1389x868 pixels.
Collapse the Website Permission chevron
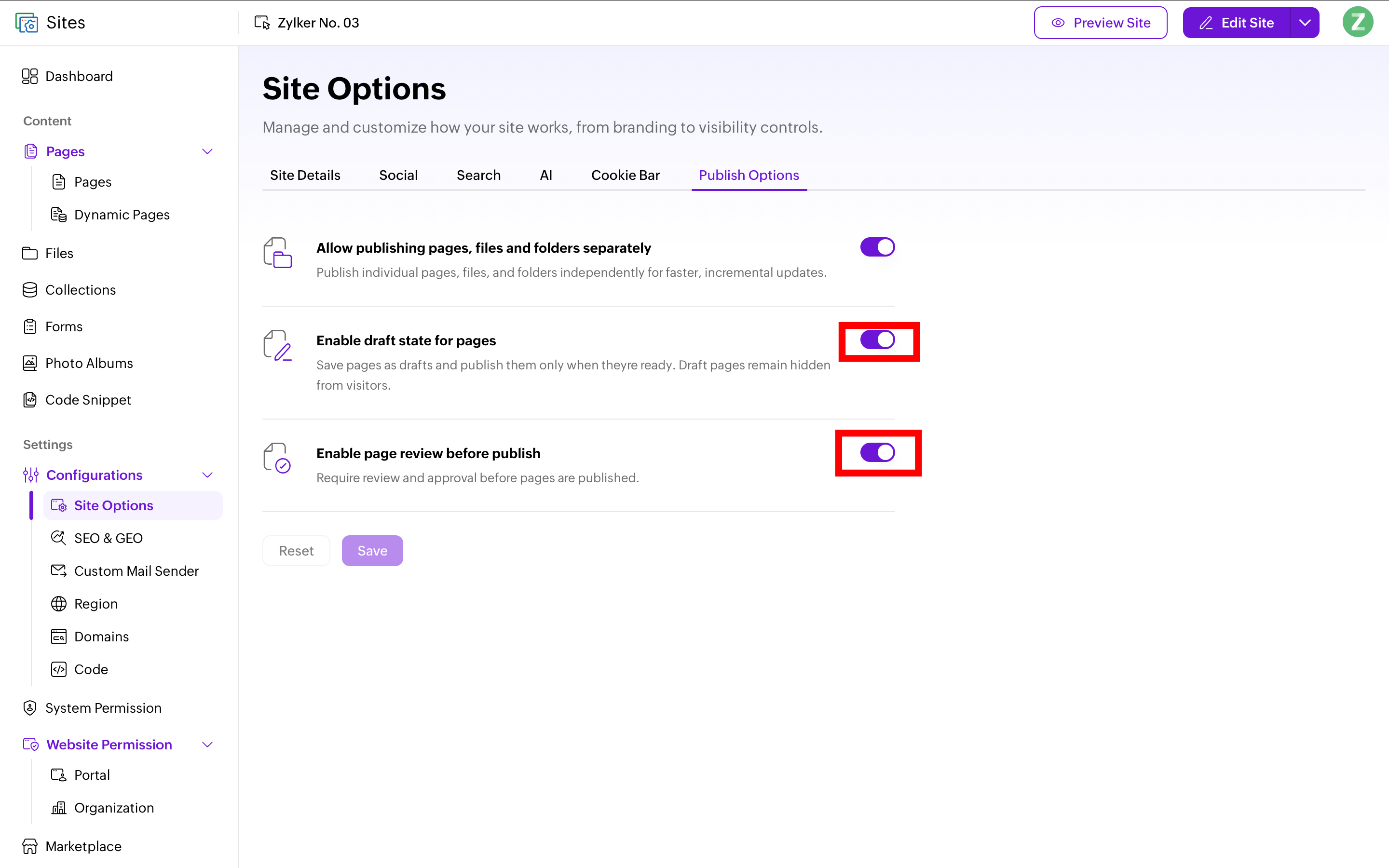(x=208, y=745)
